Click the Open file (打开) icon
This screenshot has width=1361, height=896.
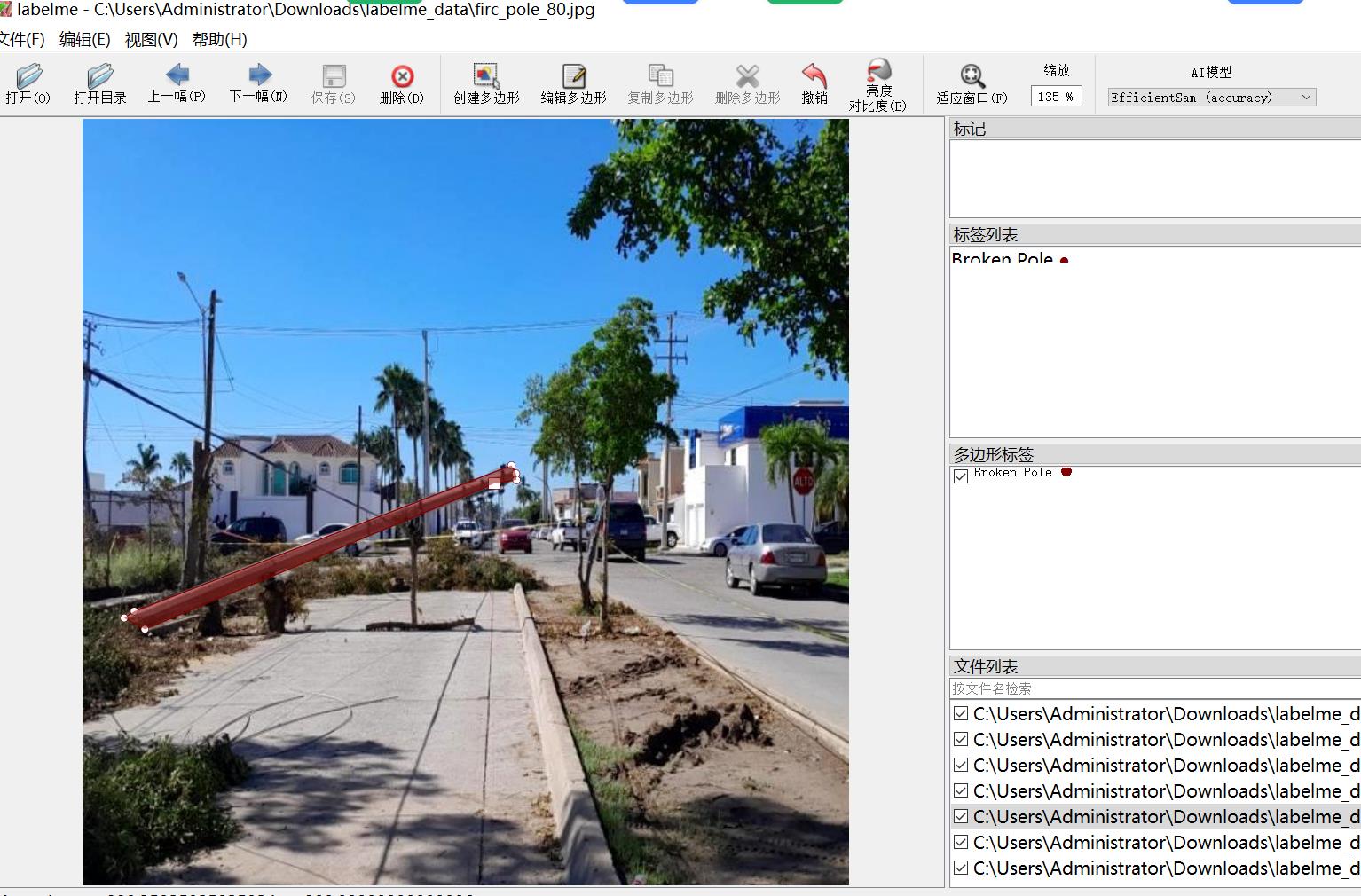click(28, 77)
